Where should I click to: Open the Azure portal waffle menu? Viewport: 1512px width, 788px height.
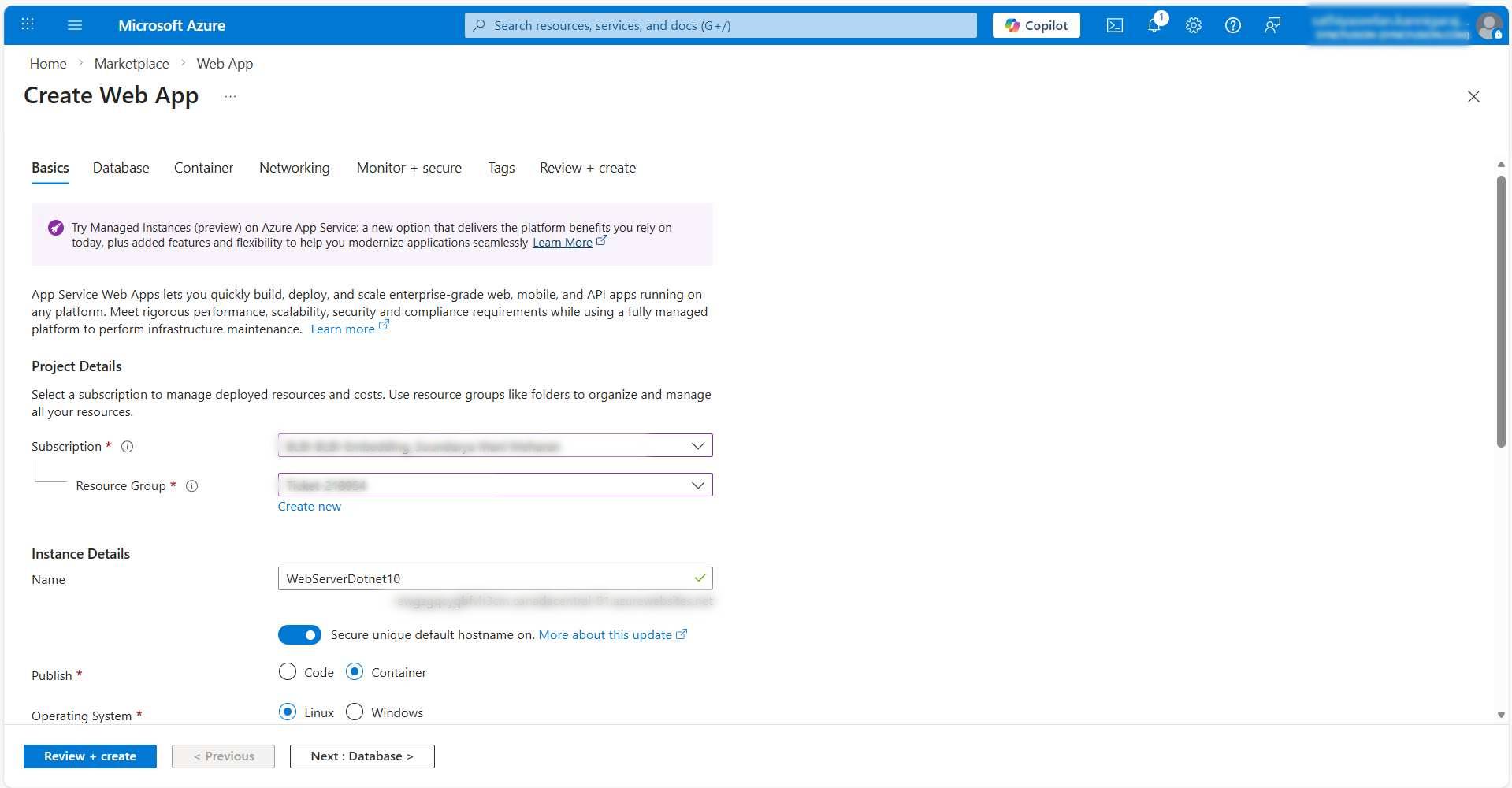[28, 24]
